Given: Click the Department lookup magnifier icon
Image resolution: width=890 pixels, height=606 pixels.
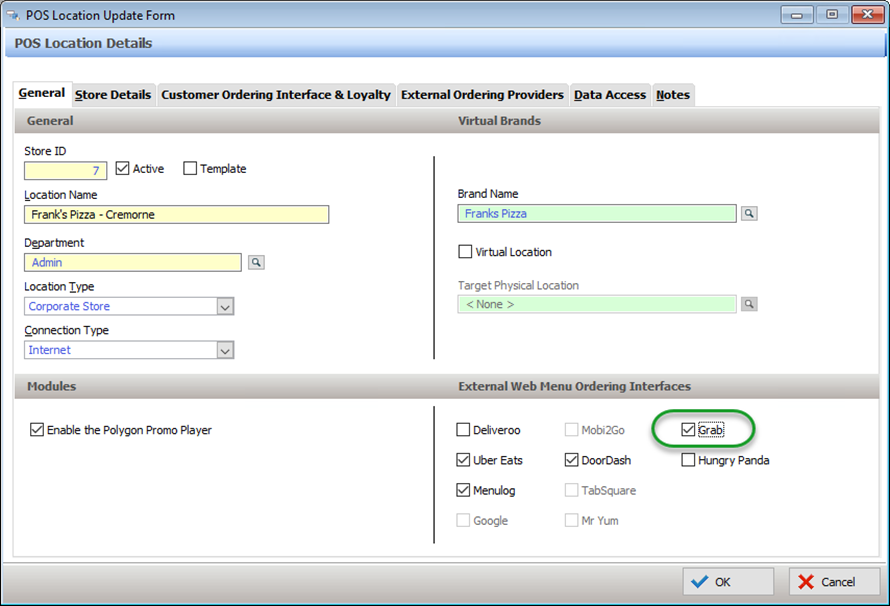Looking at the screenshot, I should tap(256, 262).
